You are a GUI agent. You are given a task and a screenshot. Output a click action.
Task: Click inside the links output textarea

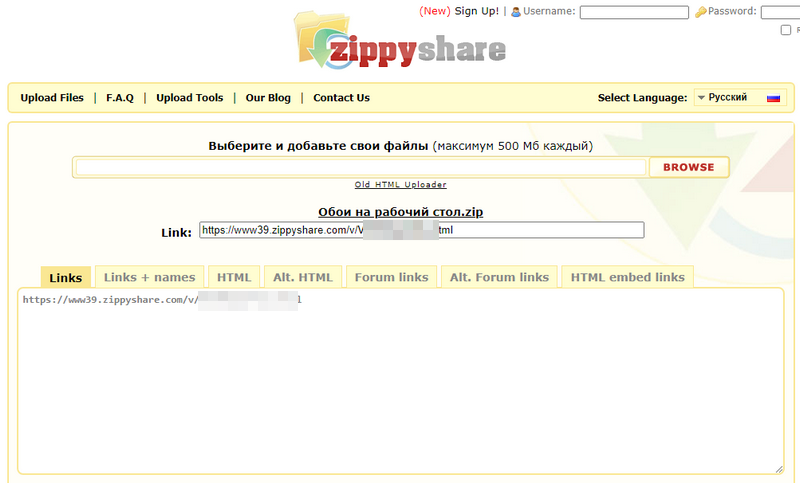[x=401, y=382]
